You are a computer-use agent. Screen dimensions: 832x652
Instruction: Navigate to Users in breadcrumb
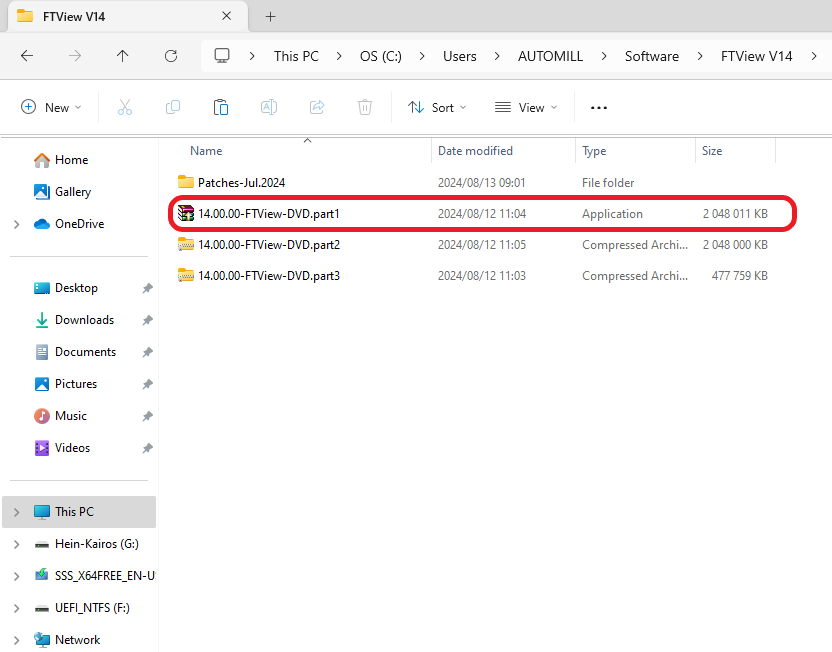point(460,56)
